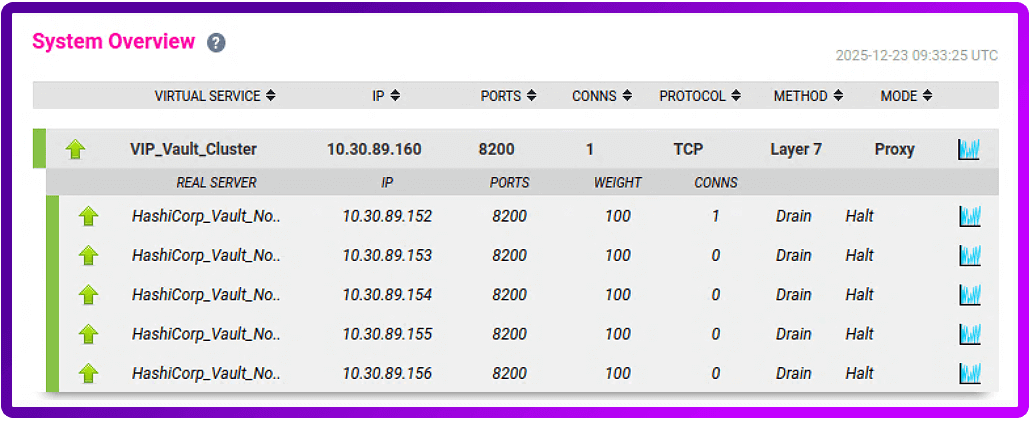Open the VIP_Vault_Cluster graph icon

(968, 150)
